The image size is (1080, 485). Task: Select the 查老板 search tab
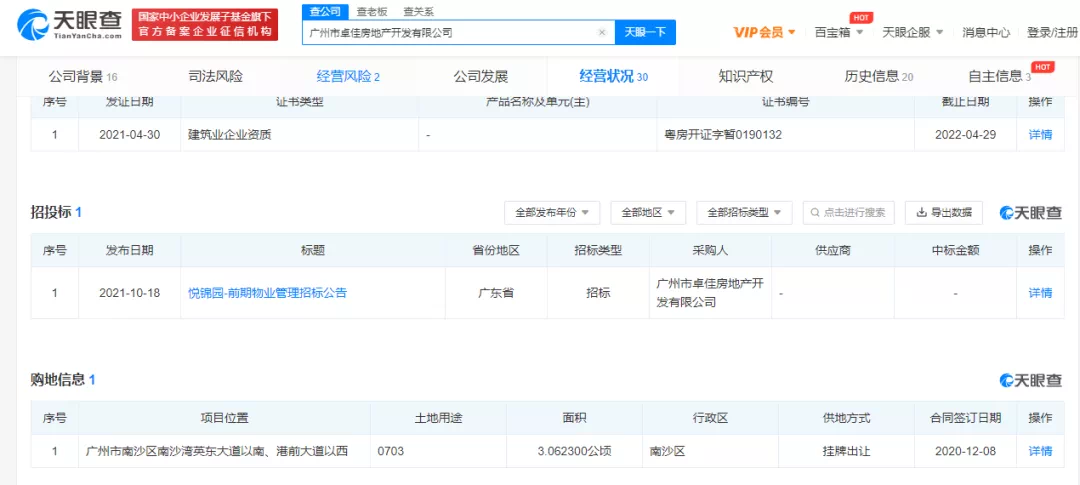tap(375, 12)
